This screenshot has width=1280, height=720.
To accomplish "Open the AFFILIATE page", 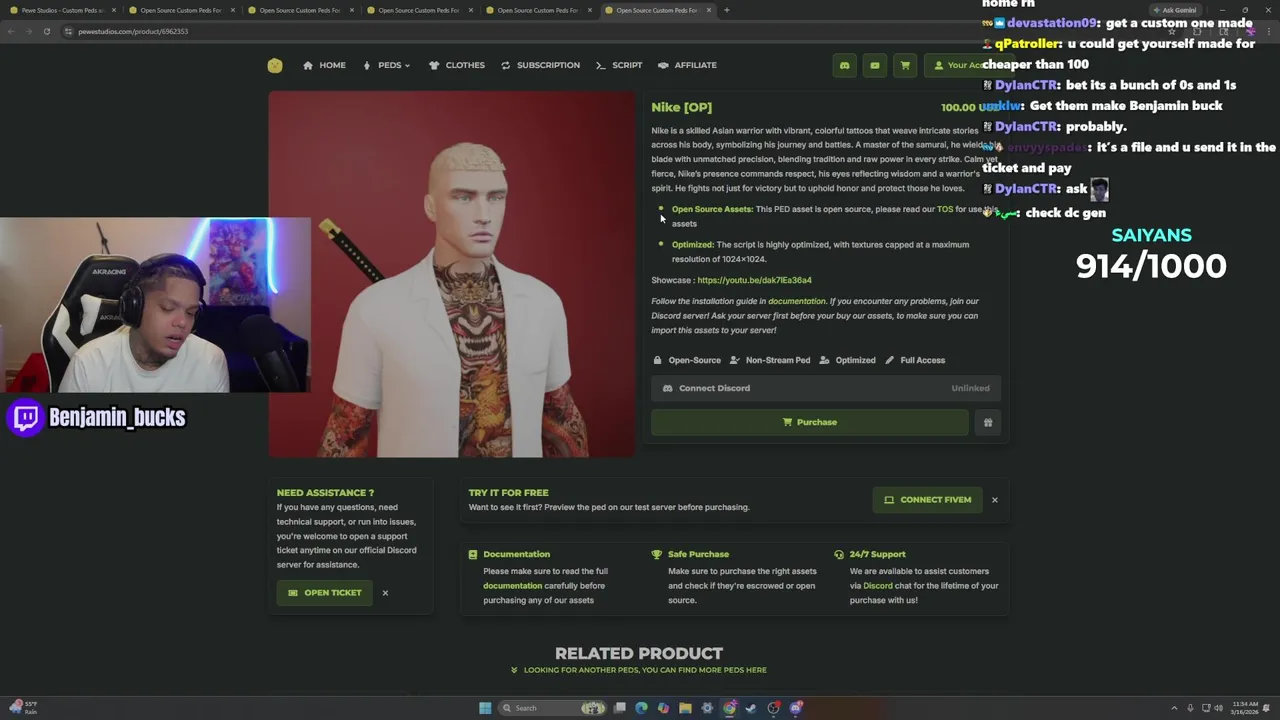I will (x=687, y=65).
